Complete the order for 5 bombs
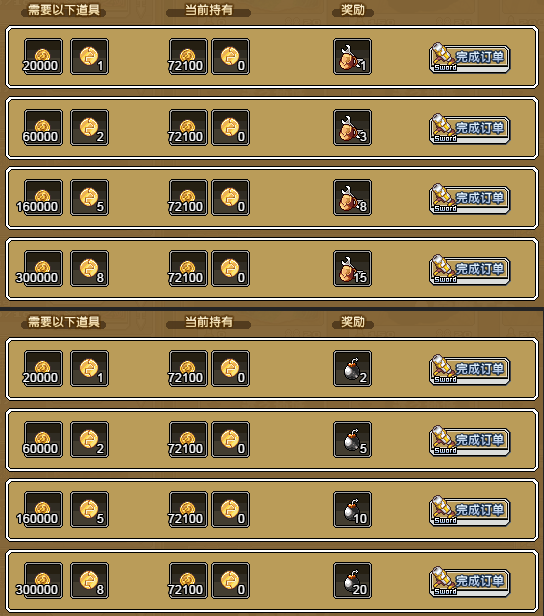This screenshot has height=616, width=544. tap(470, 440)
